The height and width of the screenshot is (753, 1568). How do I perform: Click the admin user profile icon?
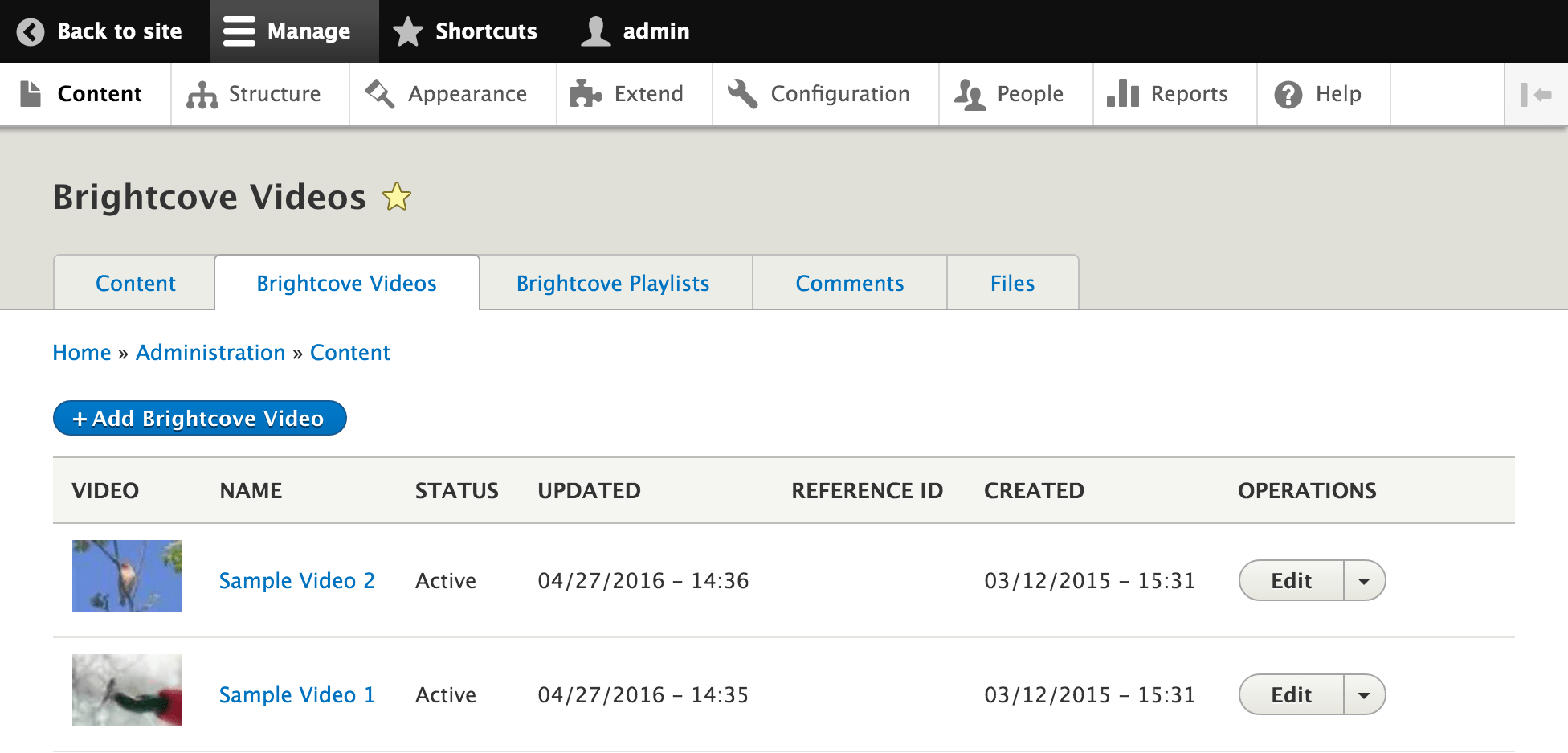coord(595,31)
